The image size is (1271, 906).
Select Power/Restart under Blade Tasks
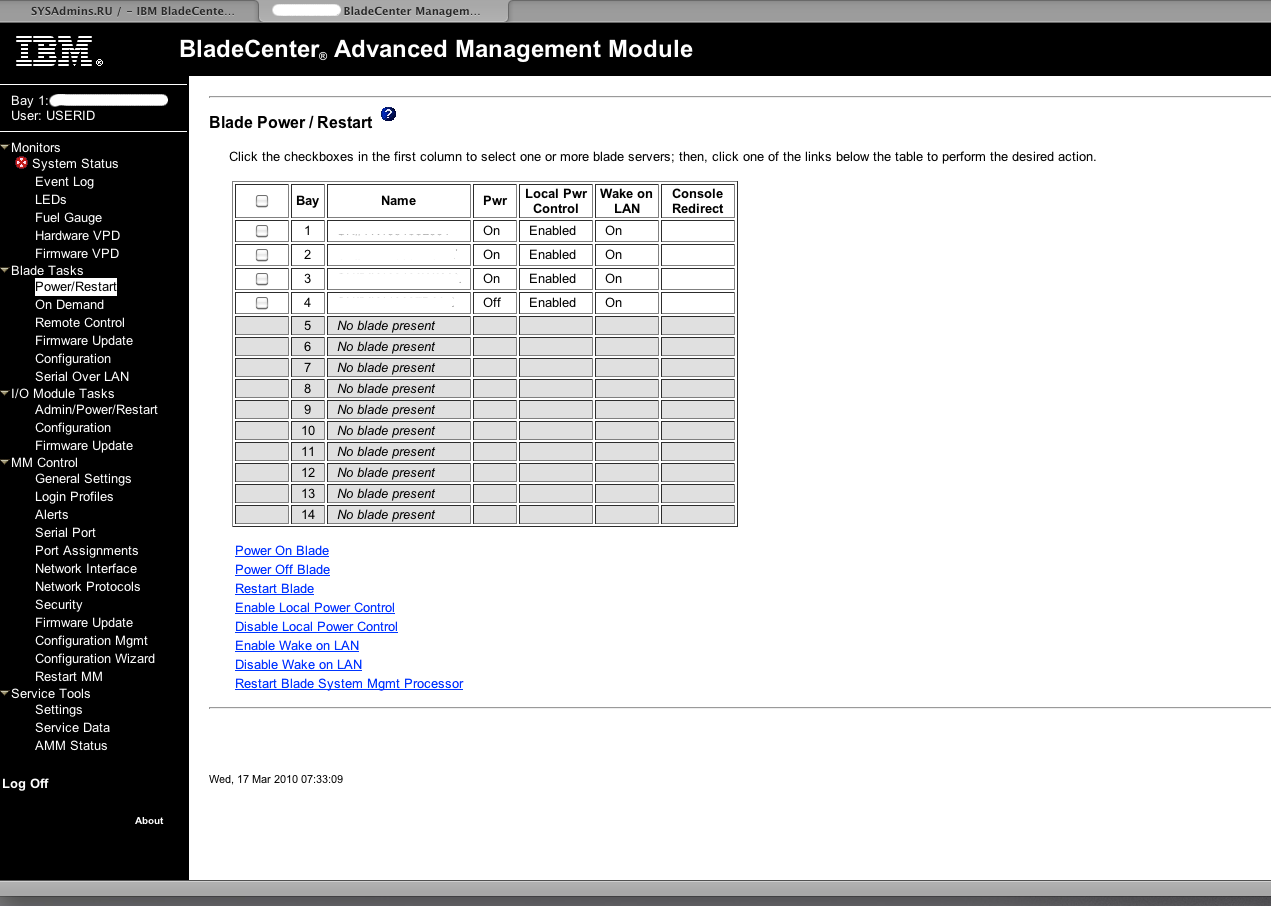pyautogui.click(x=76, y=287)
